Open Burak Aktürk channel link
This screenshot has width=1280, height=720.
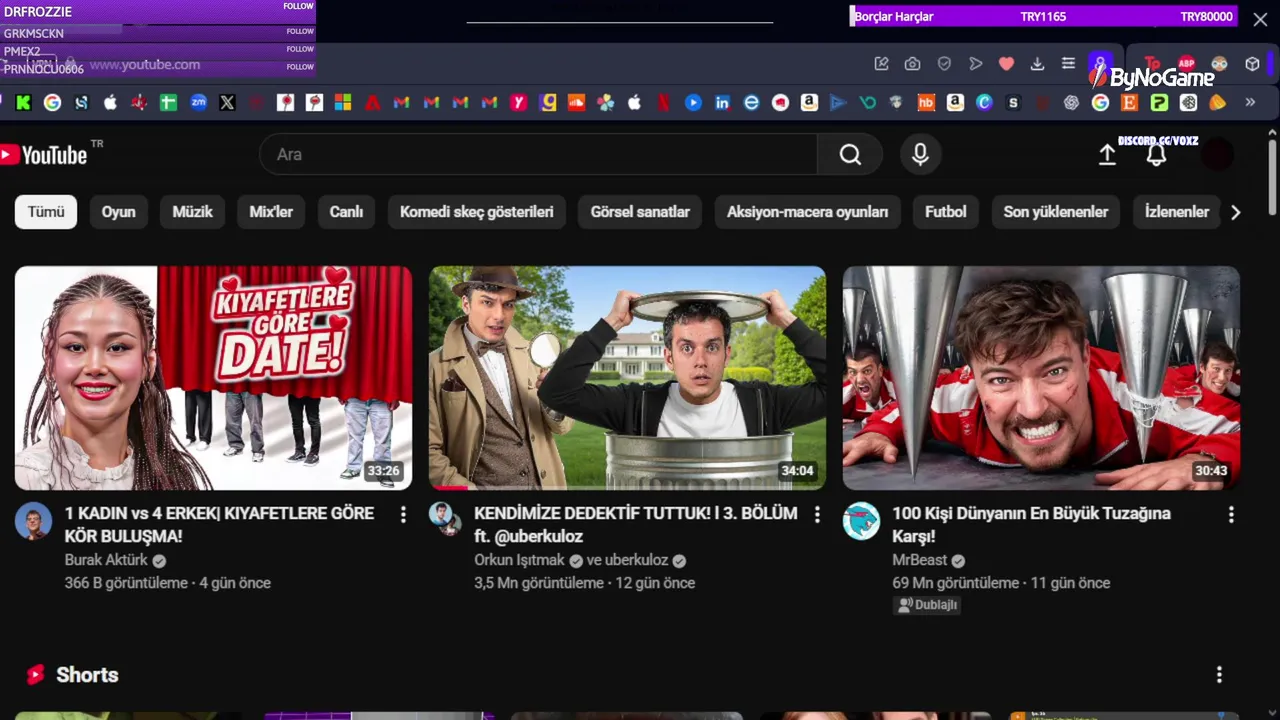coord(106,560)
